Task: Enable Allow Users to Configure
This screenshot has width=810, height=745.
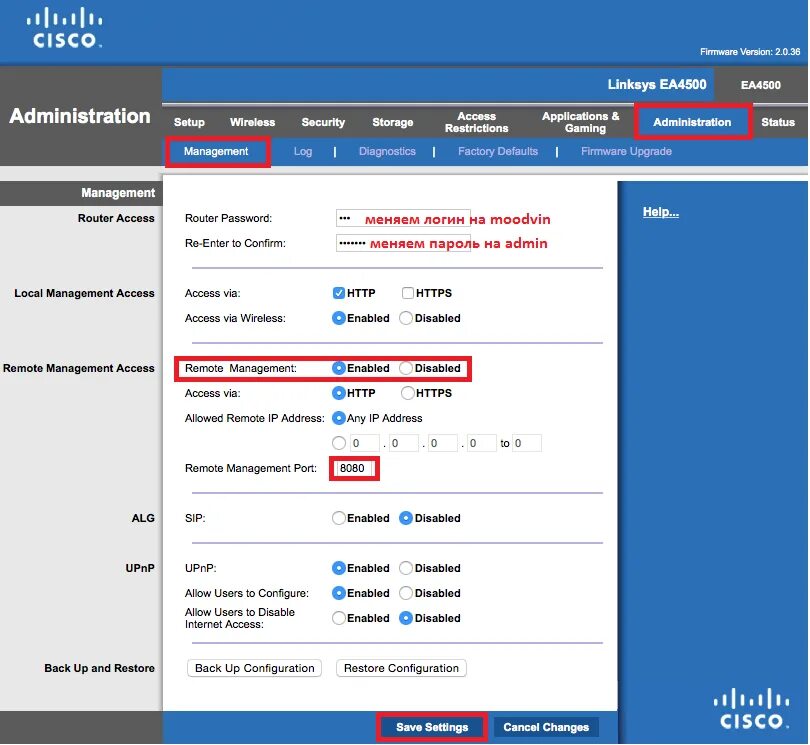Action: coord(338,593)
